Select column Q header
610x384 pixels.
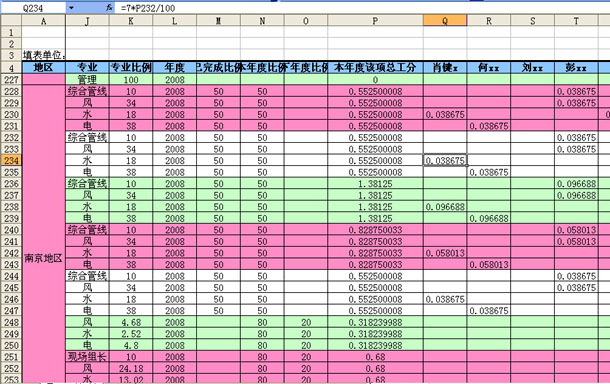[445, 21]
